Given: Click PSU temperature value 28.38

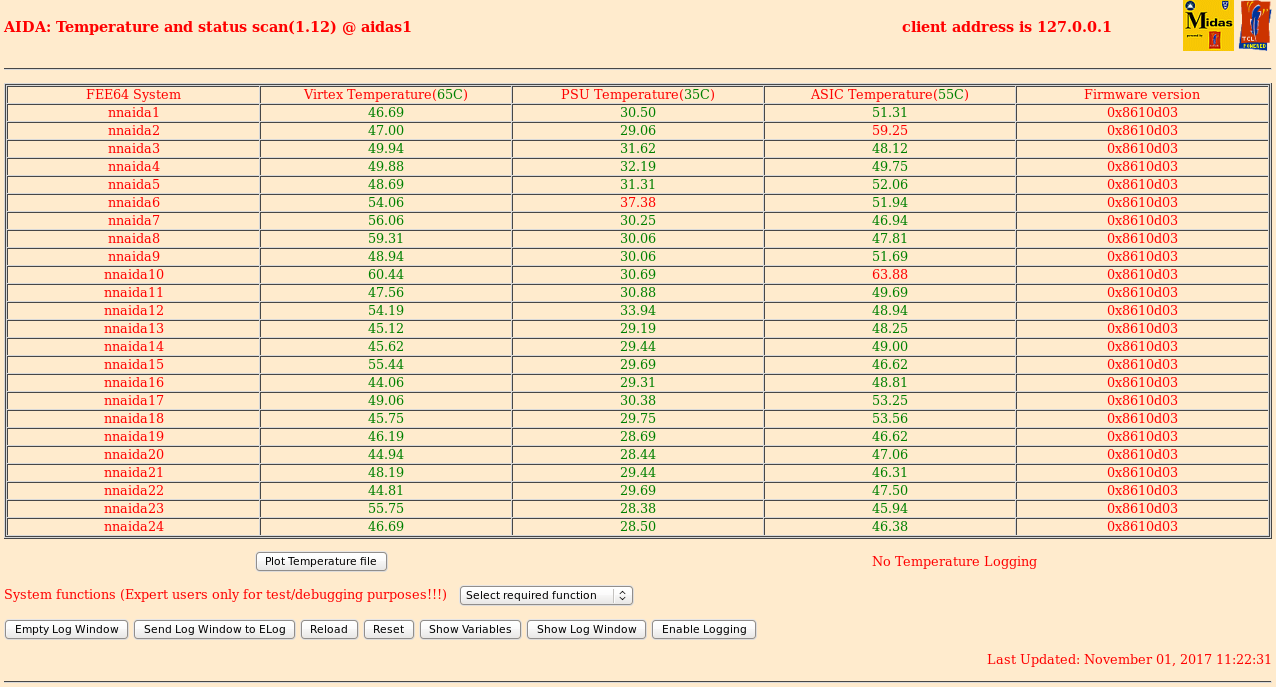Looking at the screenshot, I should 638,509.
